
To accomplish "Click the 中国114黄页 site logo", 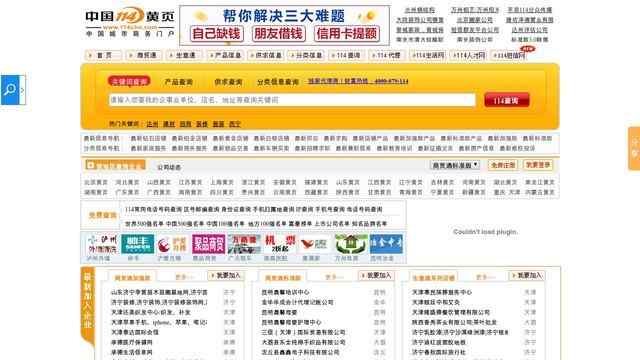I will [130, 22].
